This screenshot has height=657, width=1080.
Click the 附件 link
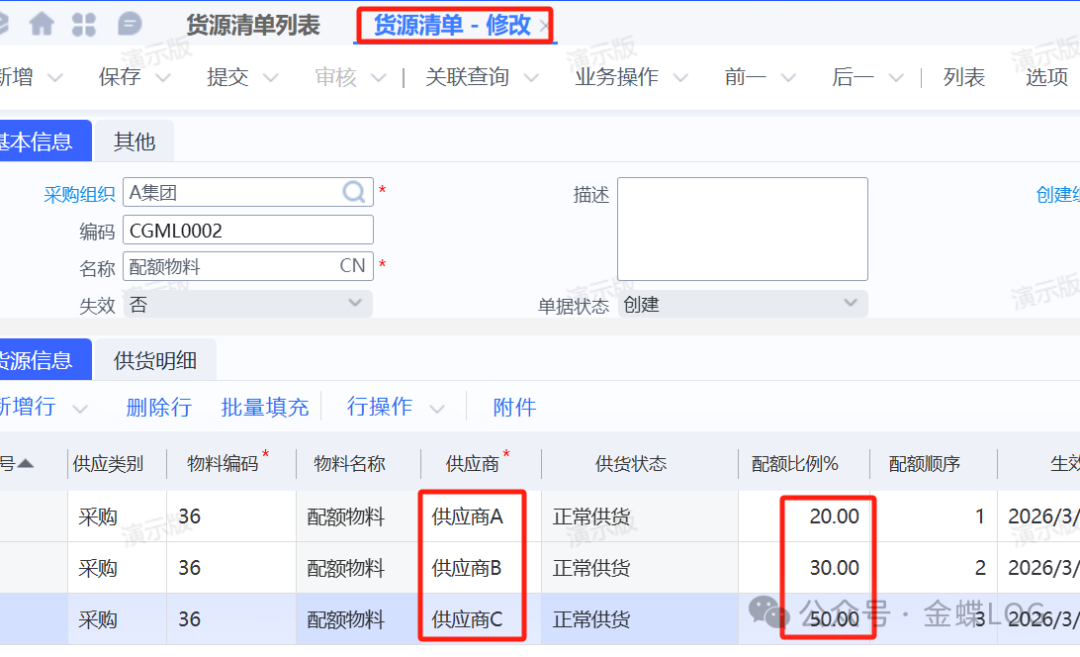pos(514,407)
